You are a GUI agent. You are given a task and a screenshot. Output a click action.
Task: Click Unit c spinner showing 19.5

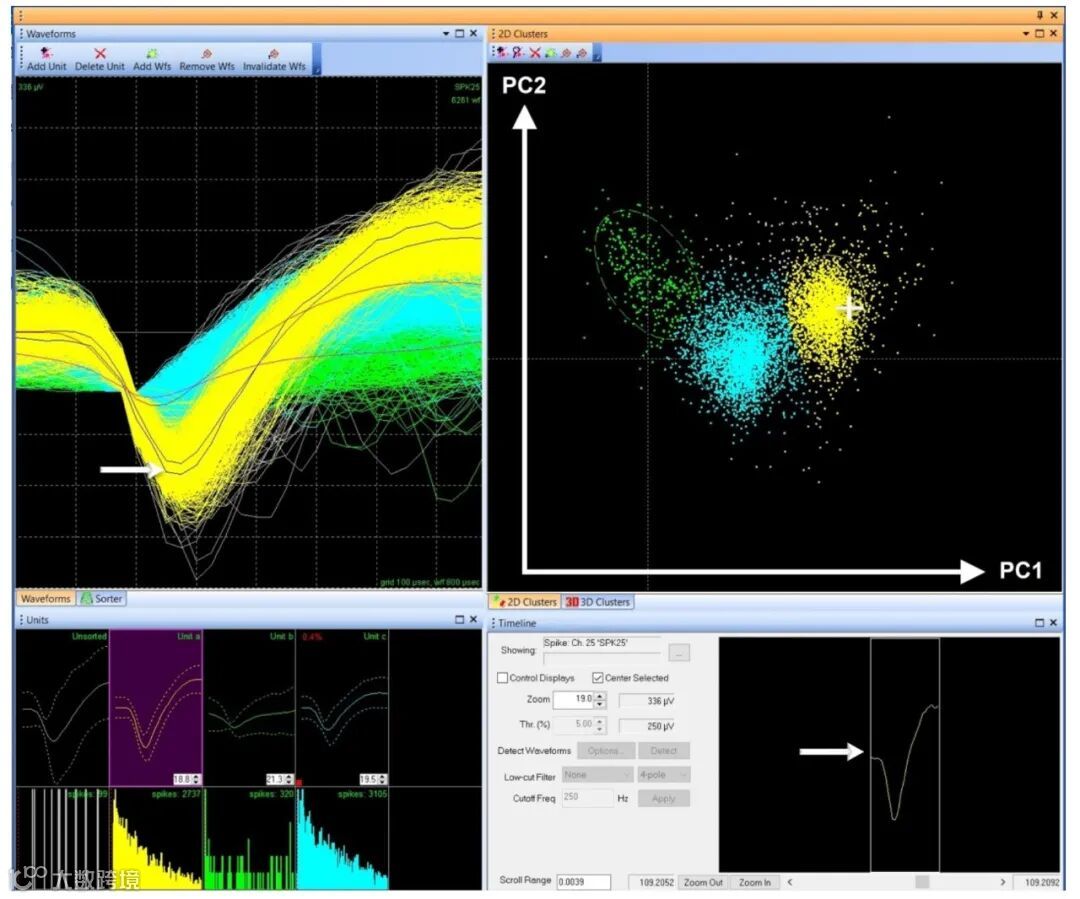point(373,779)
